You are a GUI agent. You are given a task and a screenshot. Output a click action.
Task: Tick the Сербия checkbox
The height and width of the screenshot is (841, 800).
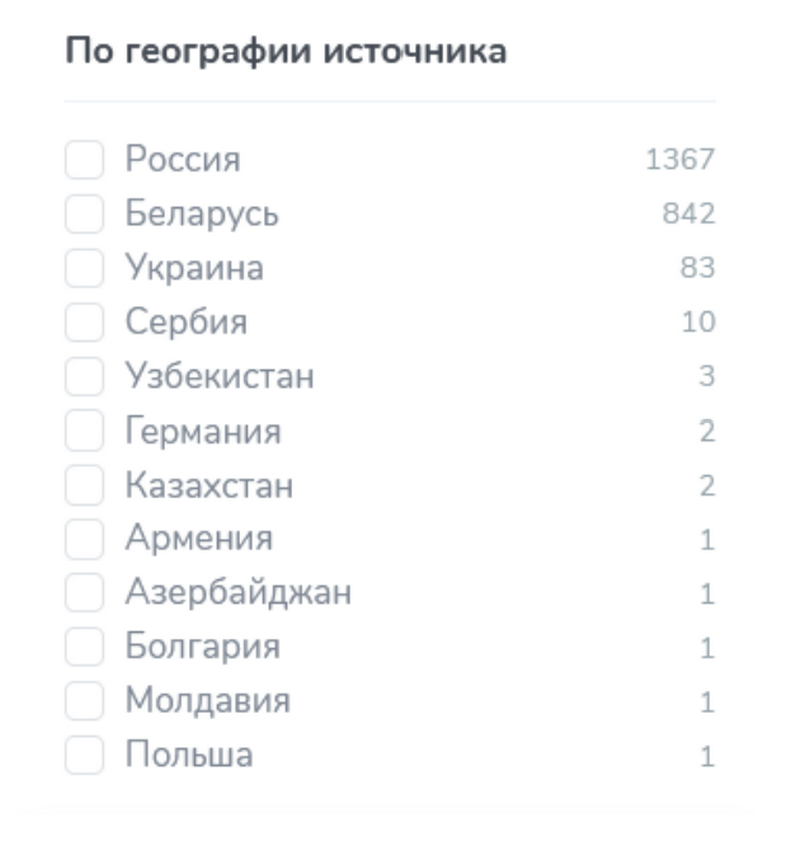tap(84, 322)
